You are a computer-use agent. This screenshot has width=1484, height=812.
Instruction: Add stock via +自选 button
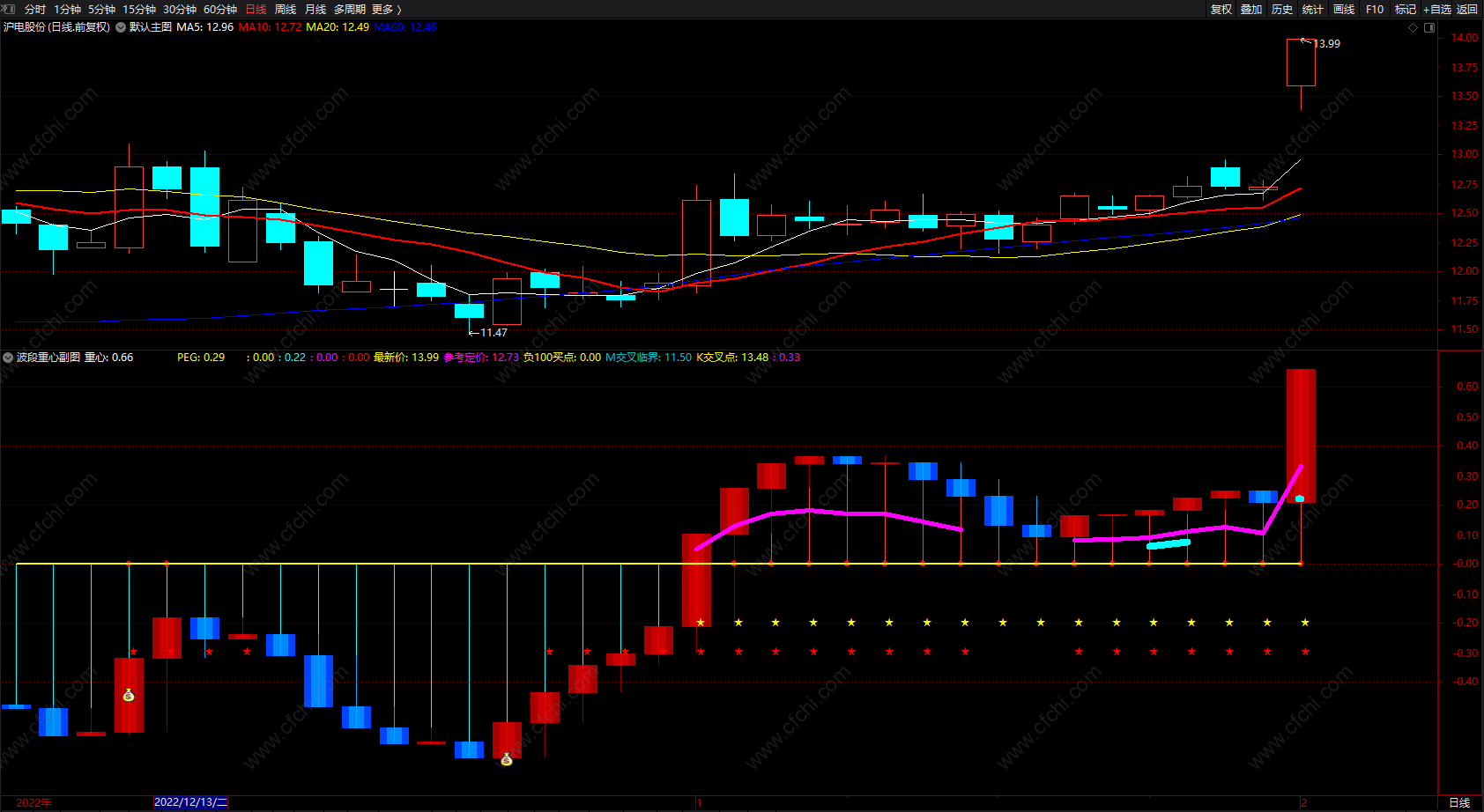(1437, 9)
